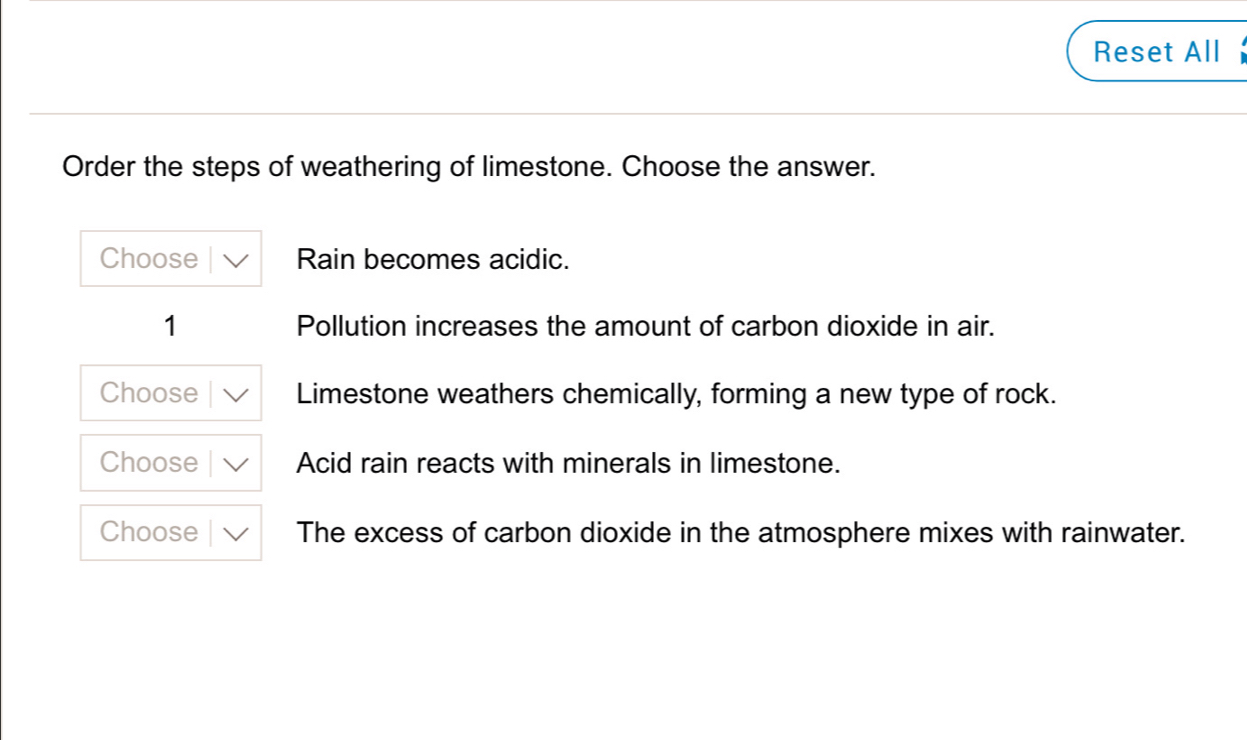Click the "Pollution increases the amount" statement
The image size is (1247, 740).
(x=646, y=326)
